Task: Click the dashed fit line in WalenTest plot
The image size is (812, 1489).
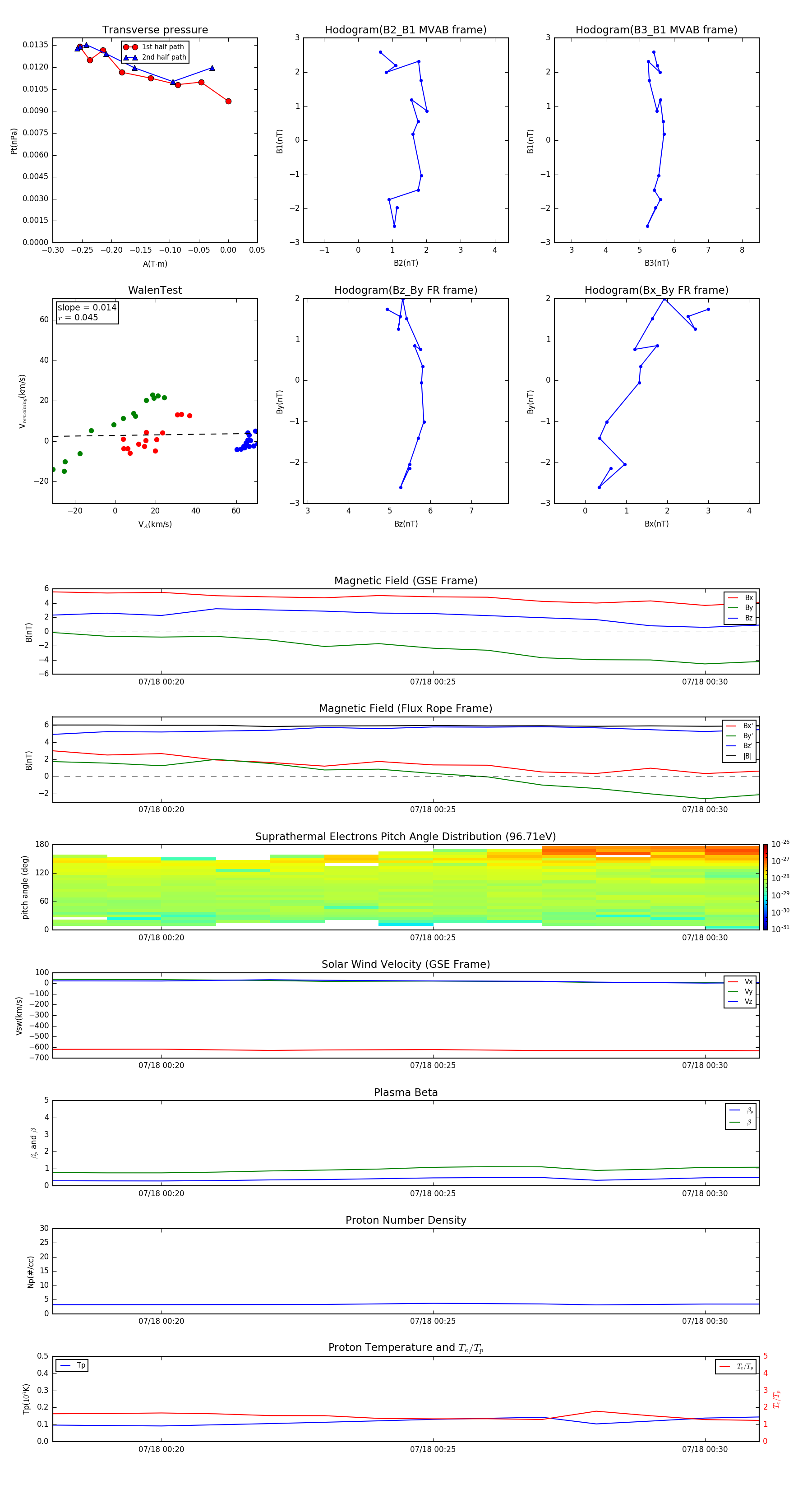Action: tap(155, 435)
